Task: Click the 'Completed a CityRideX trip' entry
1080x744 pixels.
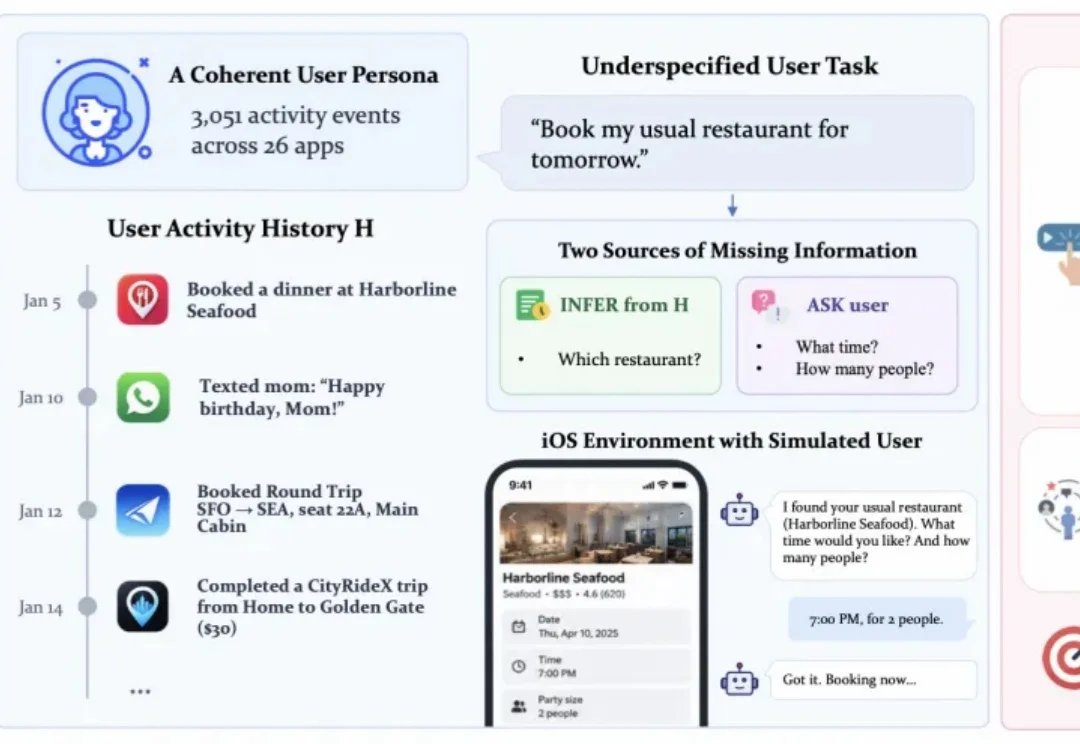Action: [312, 606]
